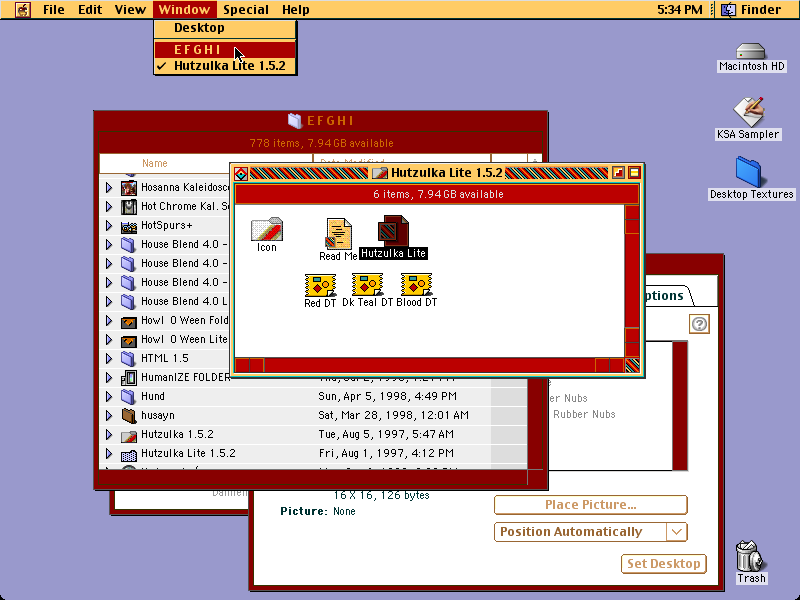
Task: Click the help question mark icon
Action: [699, 324]
